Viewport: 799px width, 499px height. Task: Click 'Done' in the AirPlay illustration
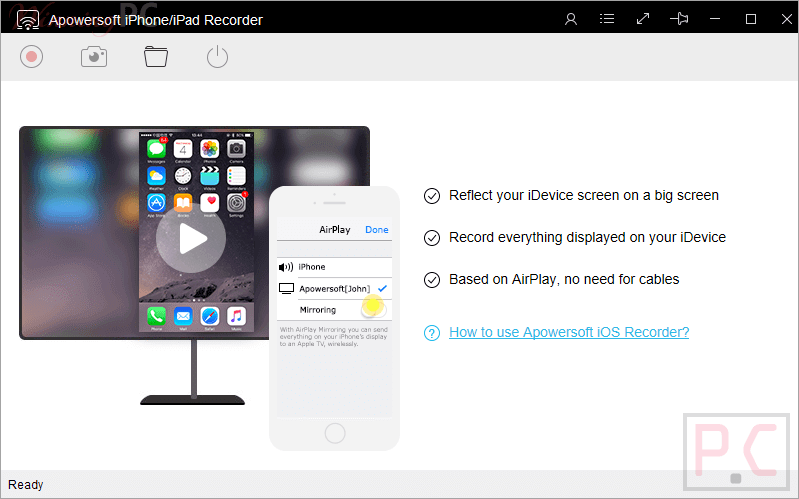click(377, 230)
